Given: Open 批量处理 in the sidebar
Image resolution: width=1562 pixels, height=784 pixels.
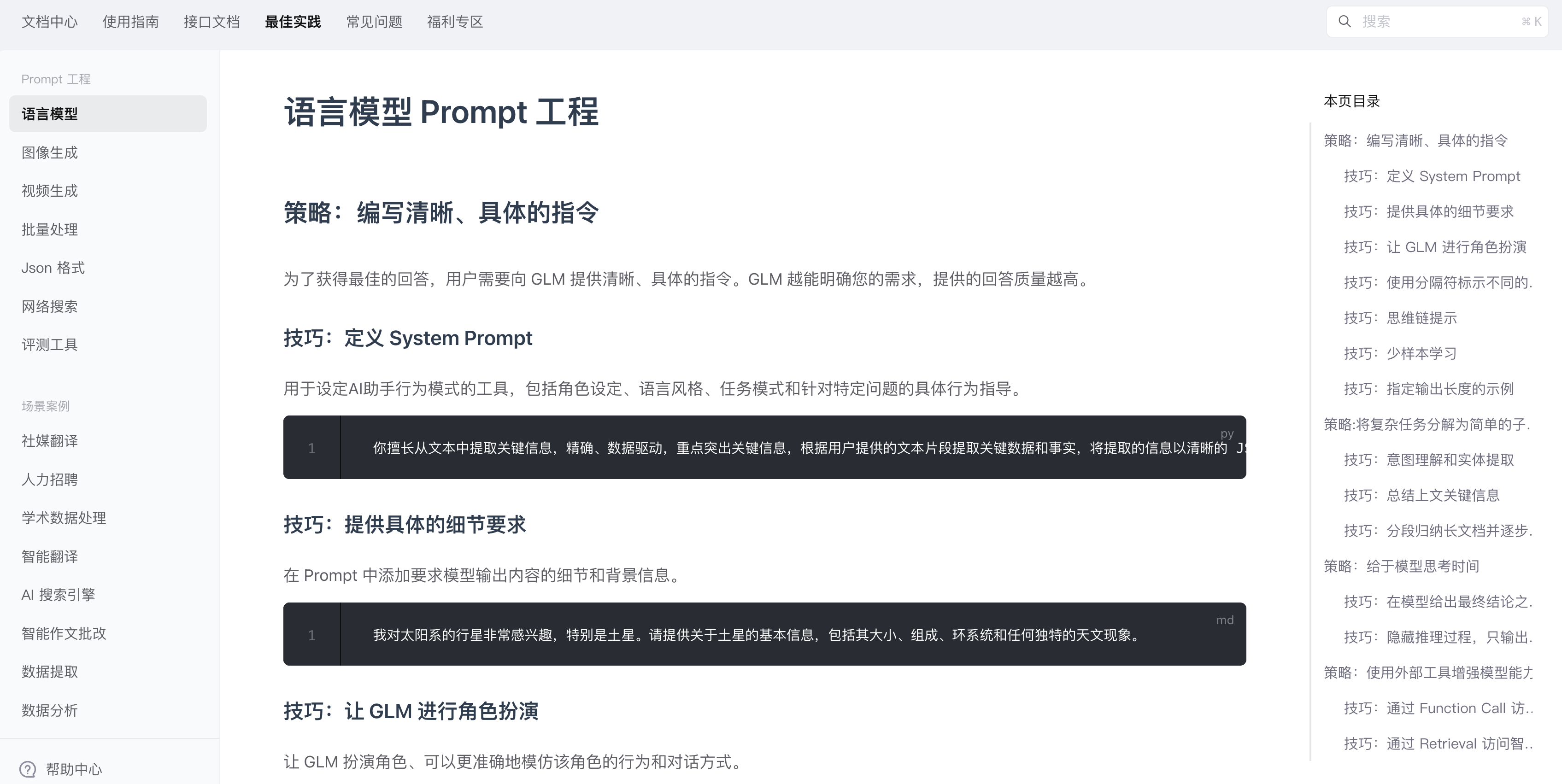Looking at the screenshot, I should [50, 230].
